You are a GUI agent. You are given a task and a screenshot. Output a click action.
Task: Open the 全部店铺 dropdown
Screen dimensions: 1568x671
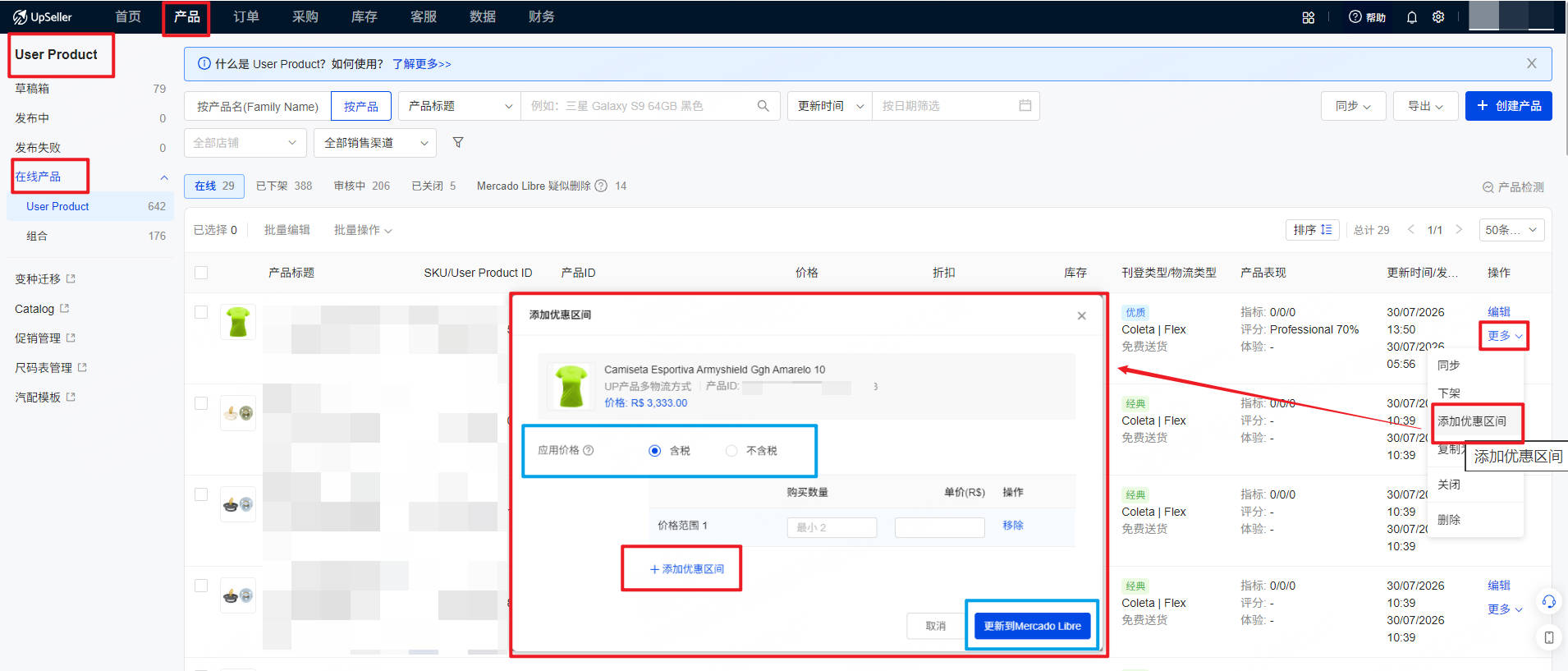[245, 143]
